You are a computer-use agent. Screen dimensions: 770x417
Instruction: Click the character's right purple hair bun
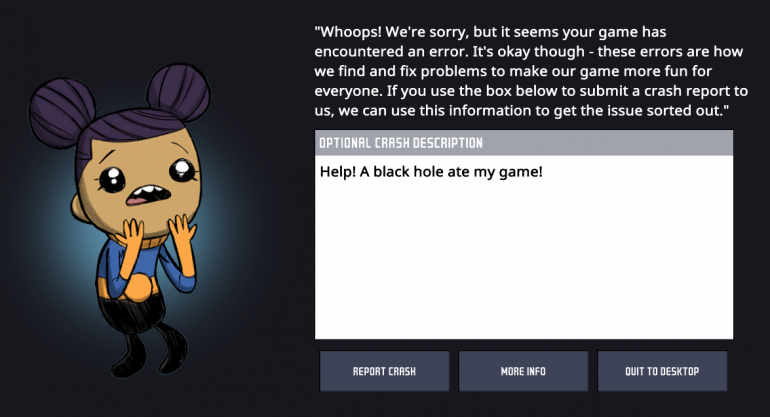(178, 93)
